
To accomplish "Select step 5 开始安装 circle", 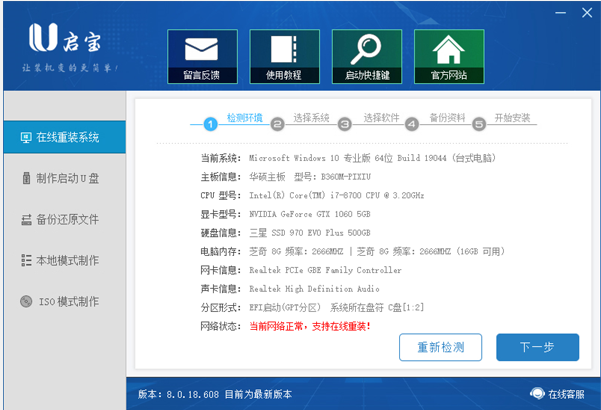I will point(479,124).
